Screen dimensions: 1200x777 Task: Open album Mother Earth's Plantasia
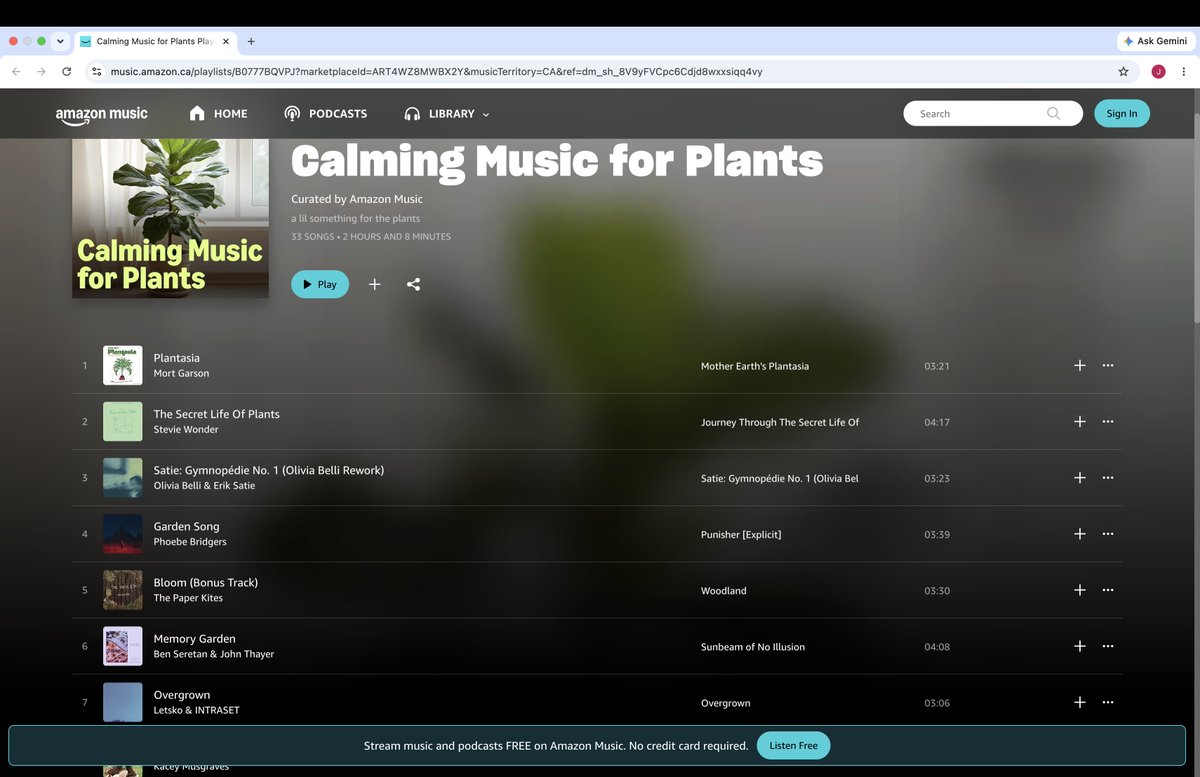[x=755, y=366]
